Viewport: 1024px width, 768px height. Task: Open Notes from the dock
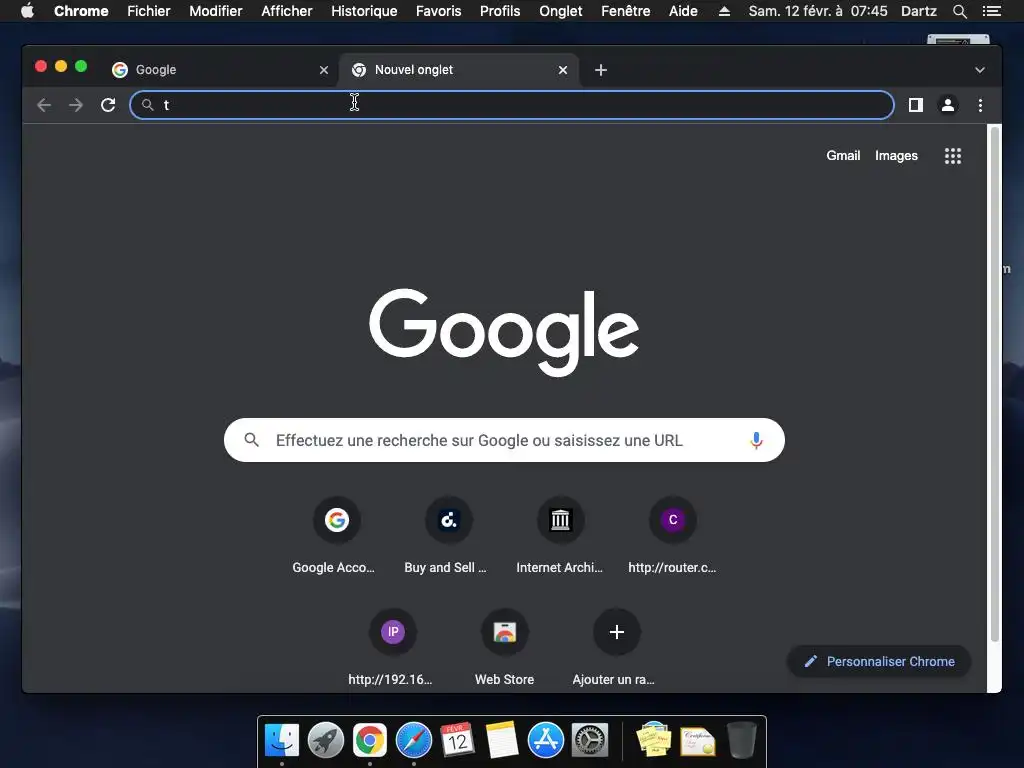(502, 741)
